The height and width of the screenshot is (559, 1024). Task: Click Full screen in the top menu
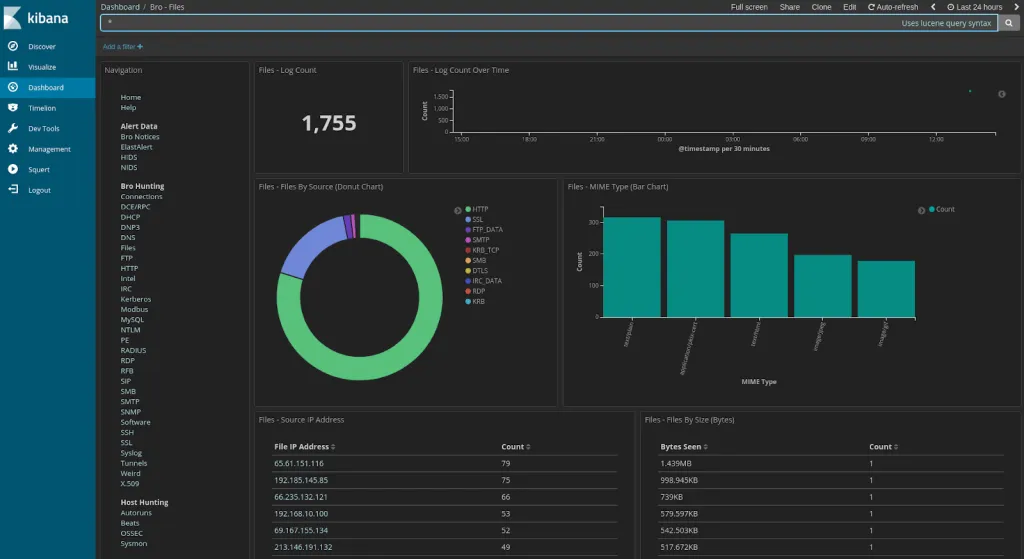(x=749, y=7)
